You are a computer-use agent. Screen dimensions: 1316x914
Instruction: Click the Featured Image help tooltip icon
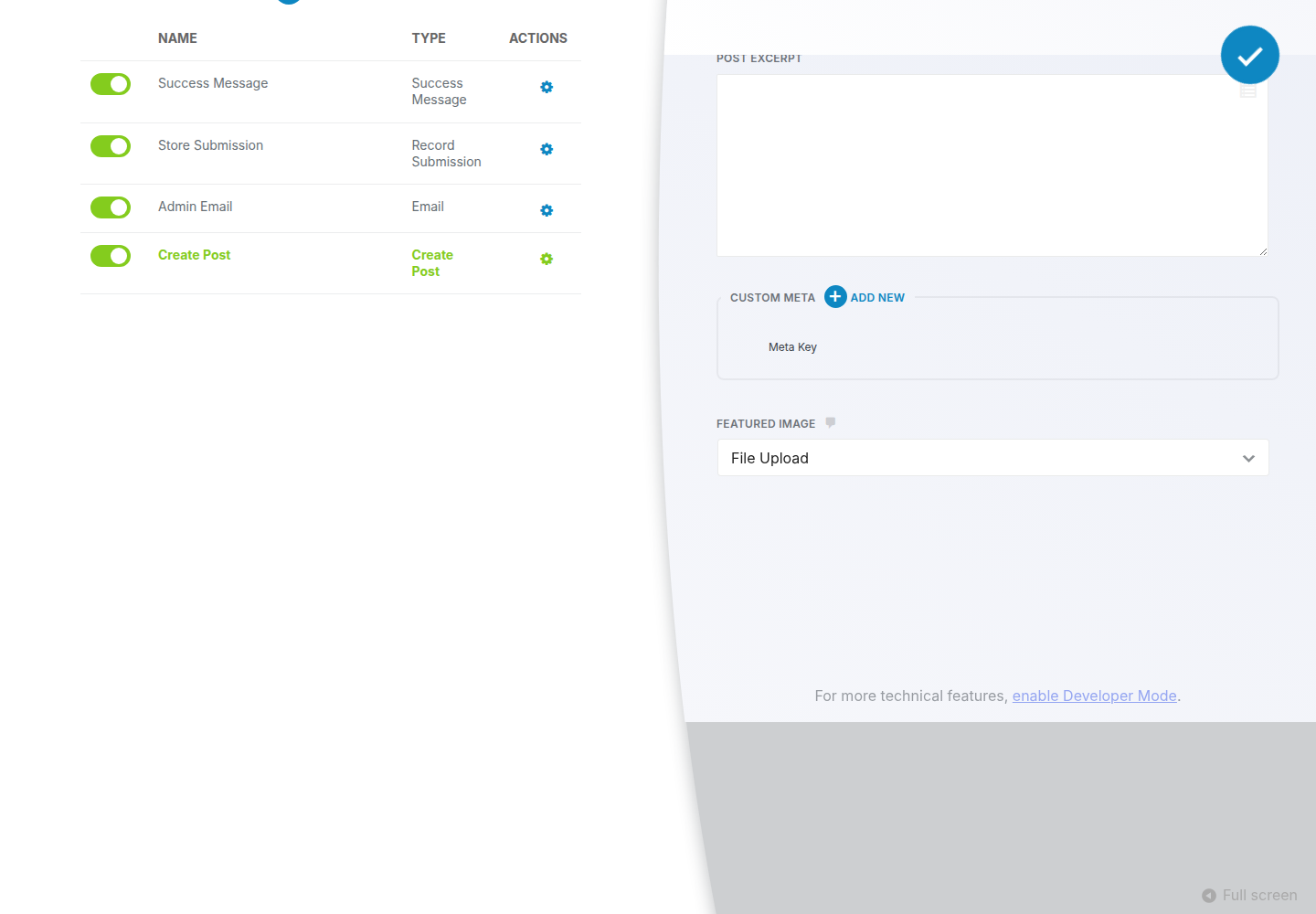(x=830, y=422)
